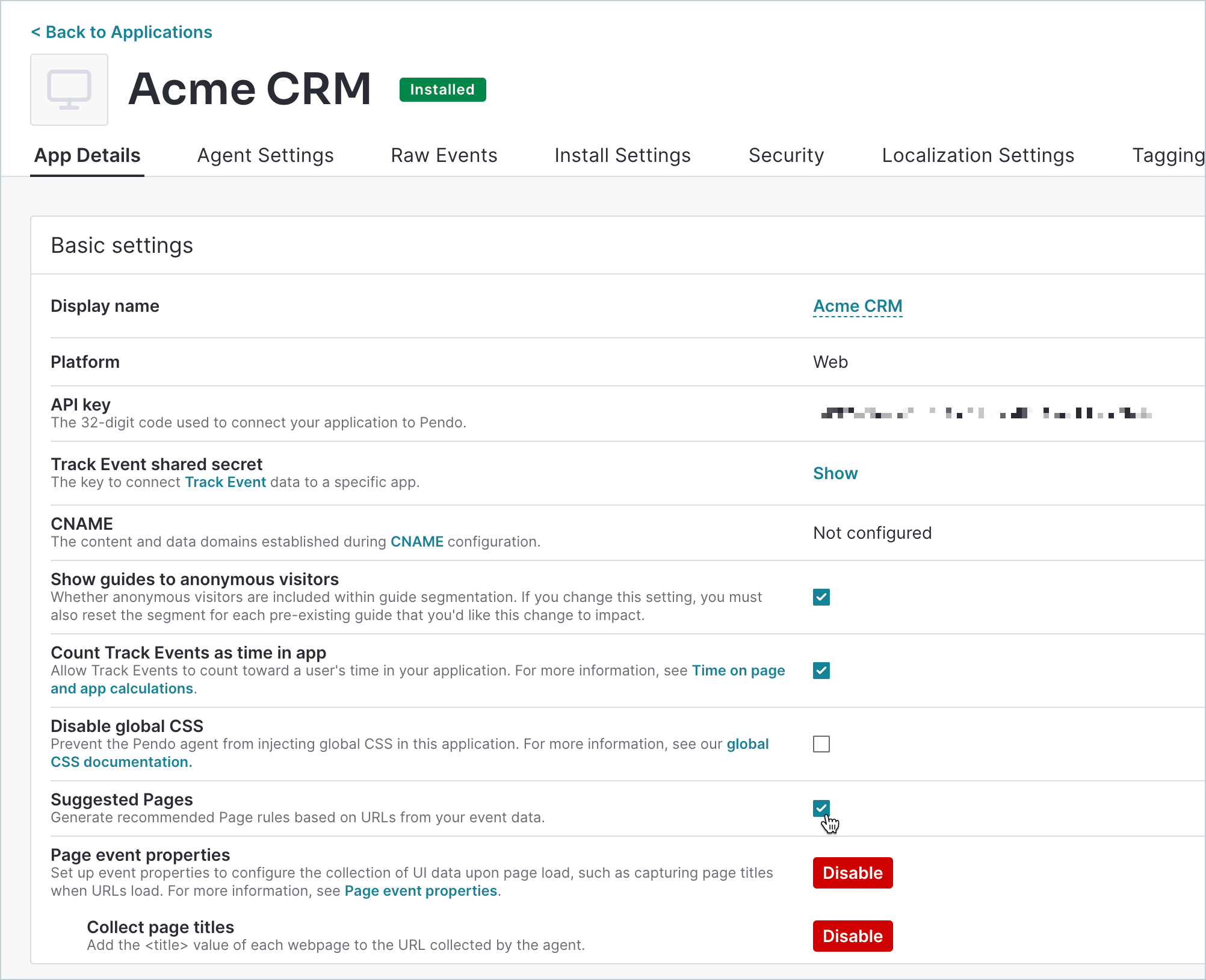Click the 'Suggested Pages' label
1206x980 pixels.
[122, 799]
